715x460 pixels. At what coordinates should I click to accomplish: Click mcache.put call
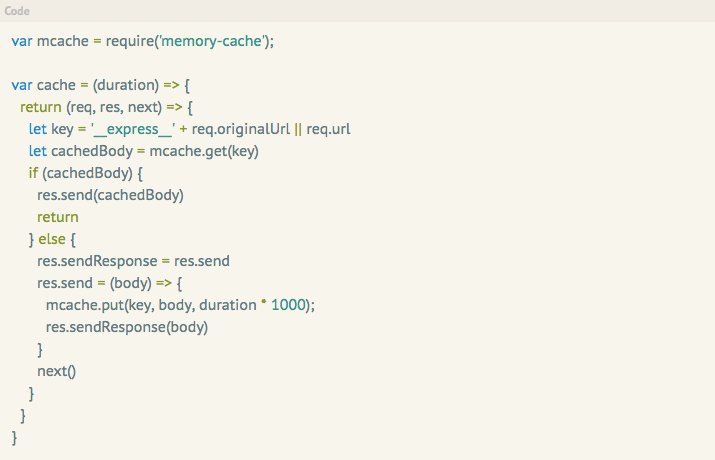point(180,305)
